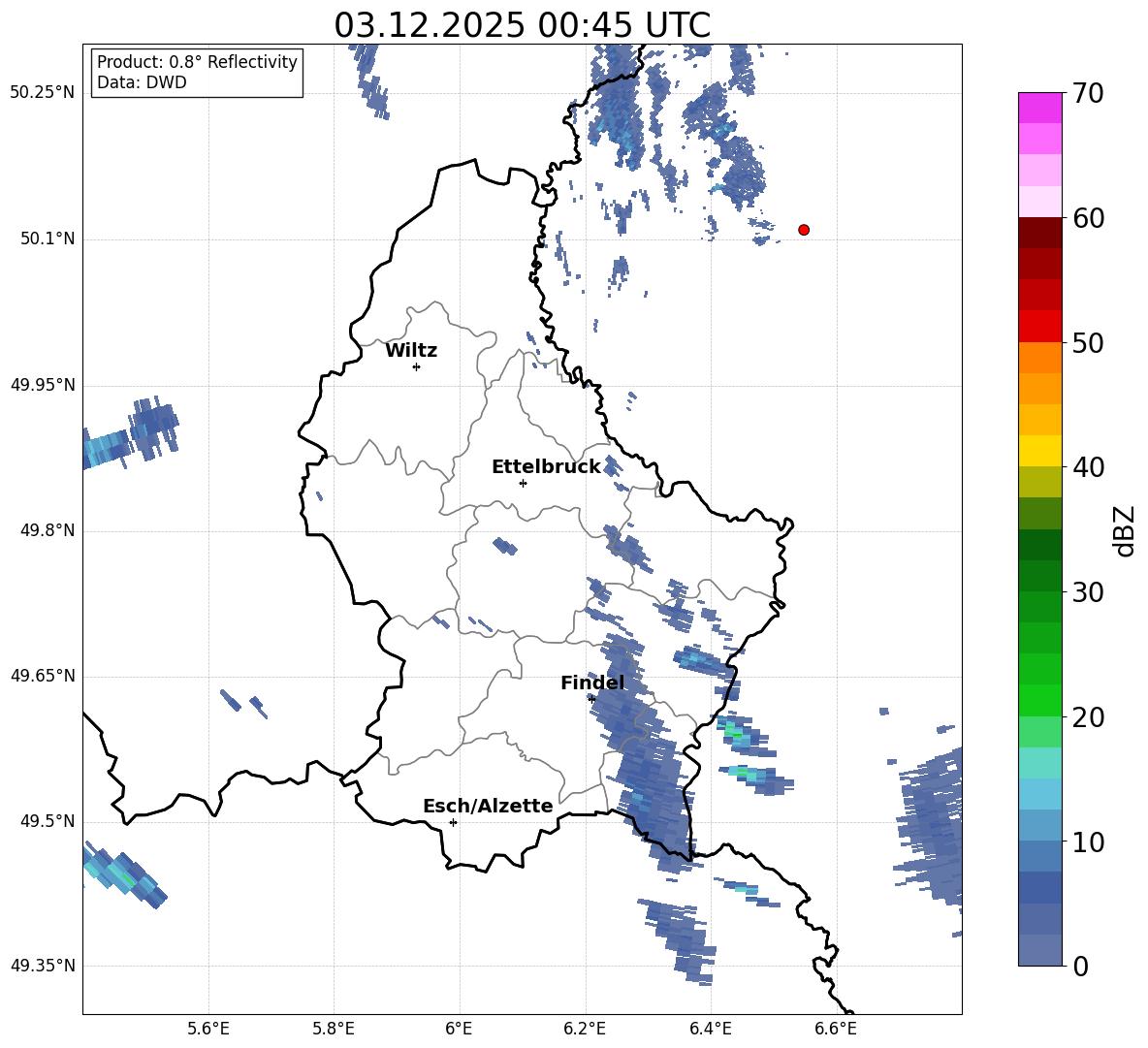The height and width of the screenshot is (1048, 1148).
Task: Select the Wiltz city label
Action: pos(411,351)
